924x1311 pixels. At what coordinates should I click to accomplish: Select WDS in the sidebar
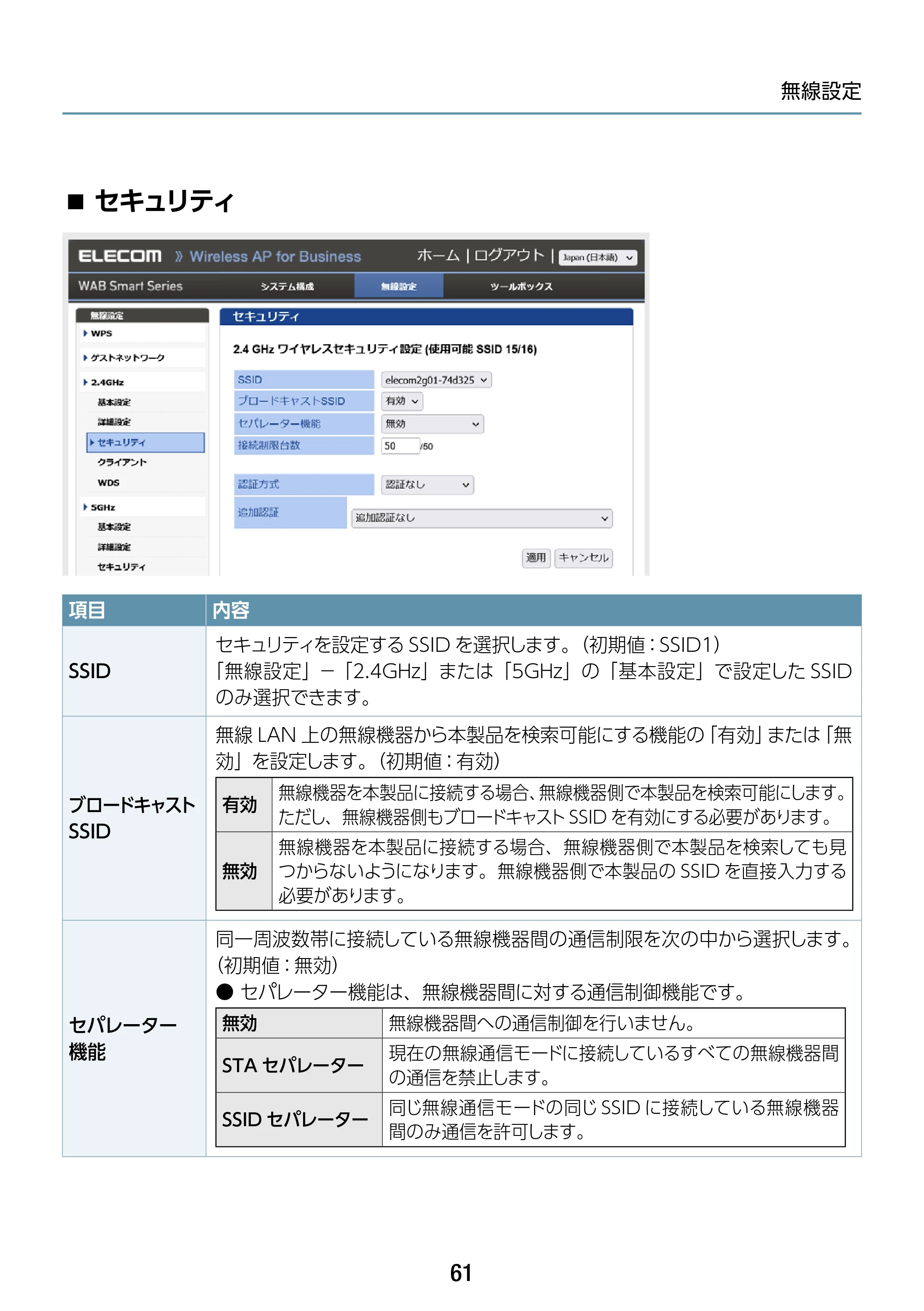tap(109, 482)
